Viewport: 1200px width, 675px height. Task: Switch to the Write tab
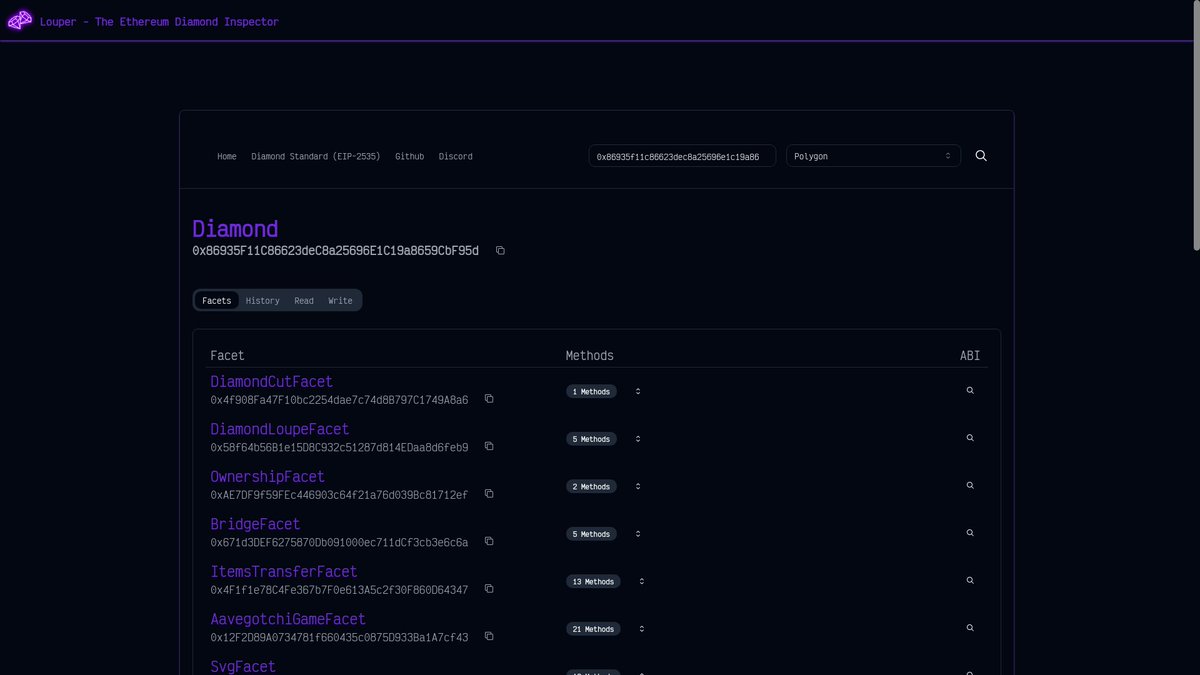340,301
